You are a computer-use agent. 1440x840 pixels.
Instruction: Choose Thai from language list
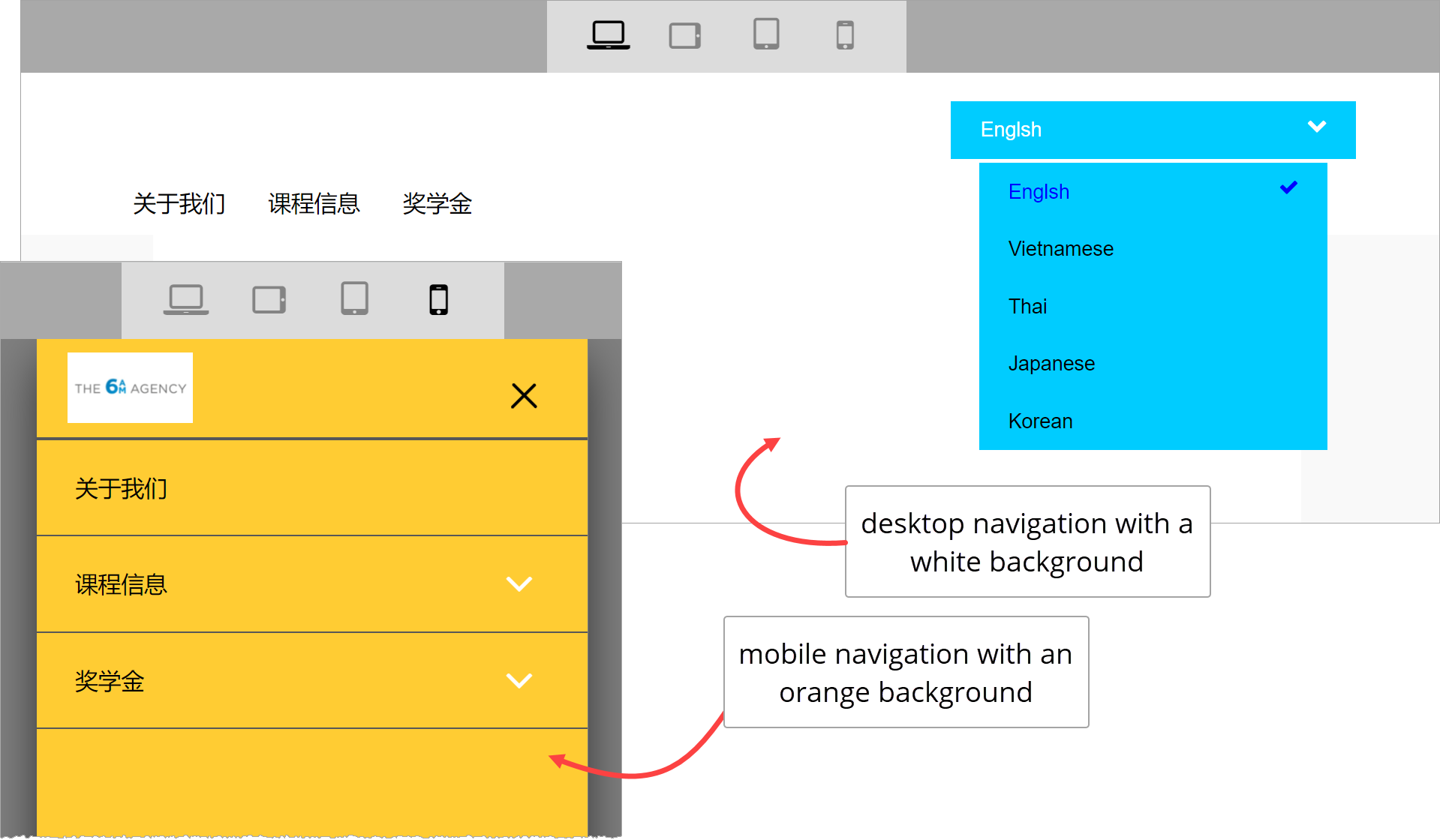[x=1027, y=307]
